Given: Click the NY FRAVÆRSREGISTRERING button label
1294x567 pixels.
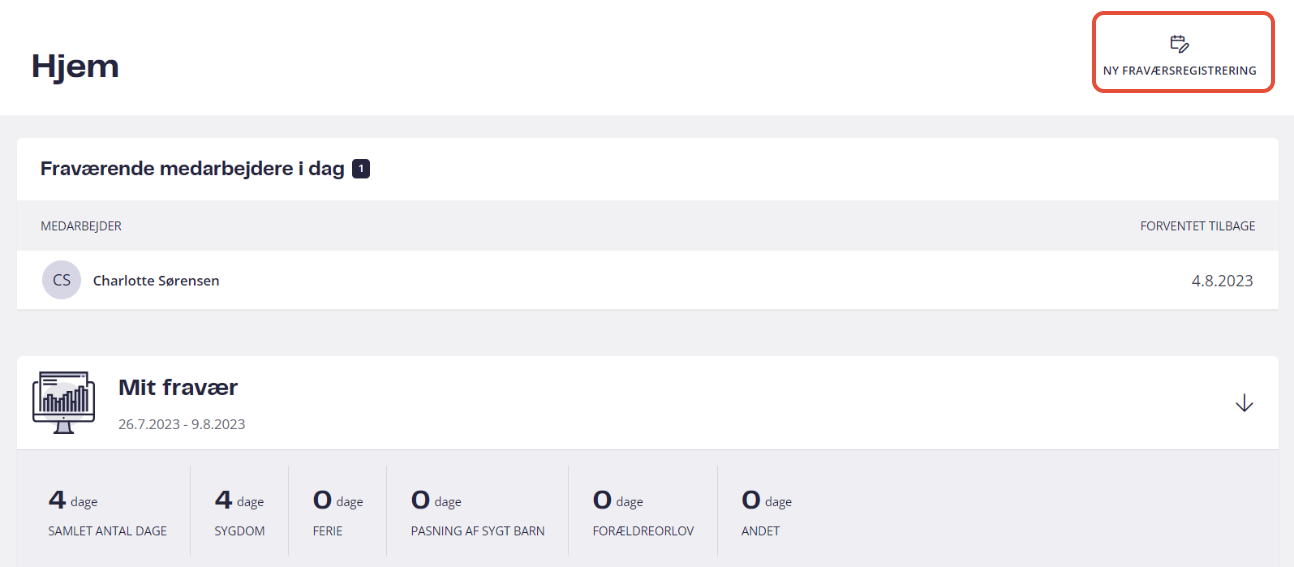Looking at the screenshot, I should (x=1180, y=71).
